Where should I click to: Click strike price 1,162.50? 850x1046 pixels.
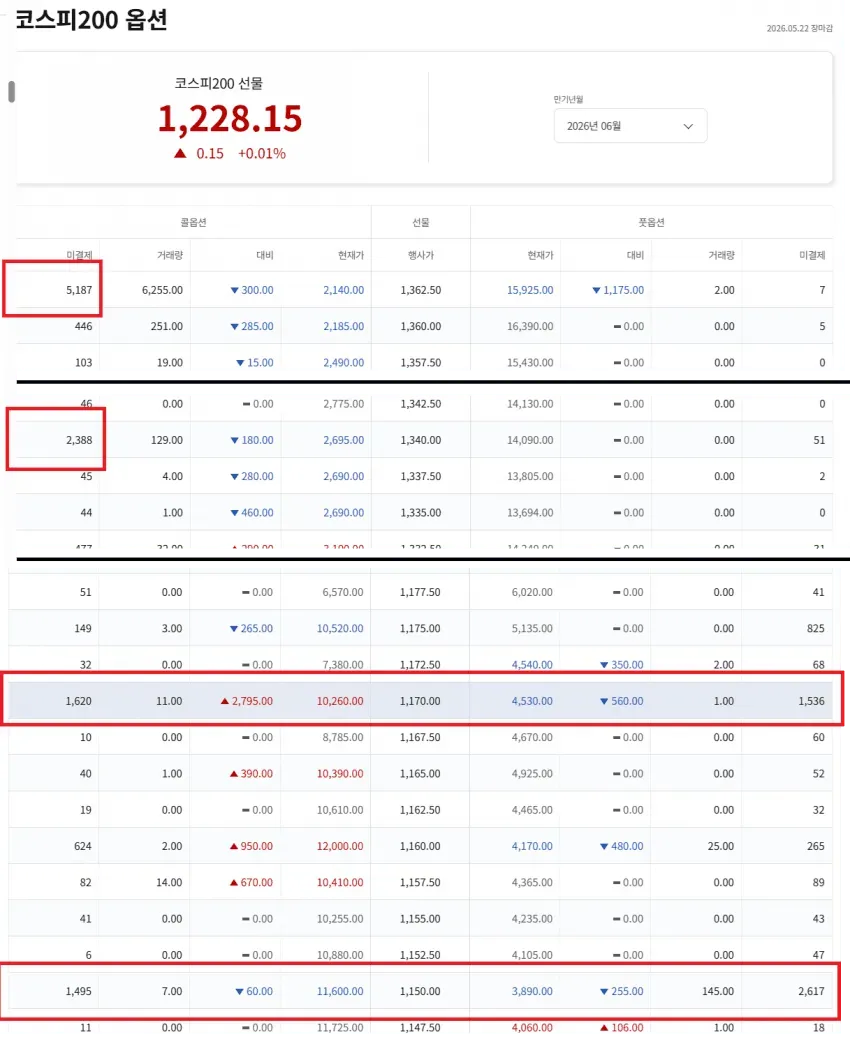tap(420, 810)
